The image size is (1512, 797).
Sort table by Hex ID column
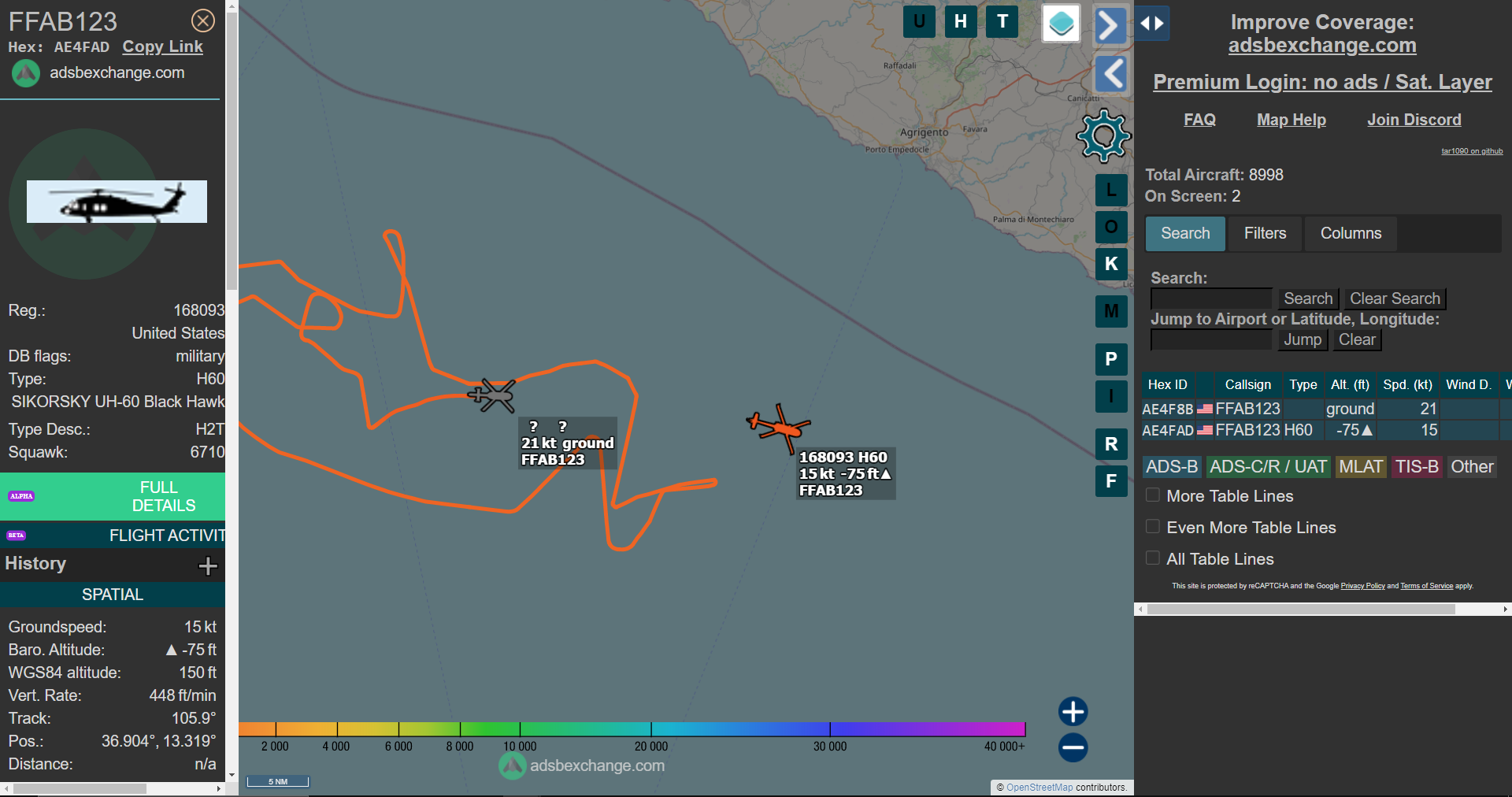(x=1167, y=384)
